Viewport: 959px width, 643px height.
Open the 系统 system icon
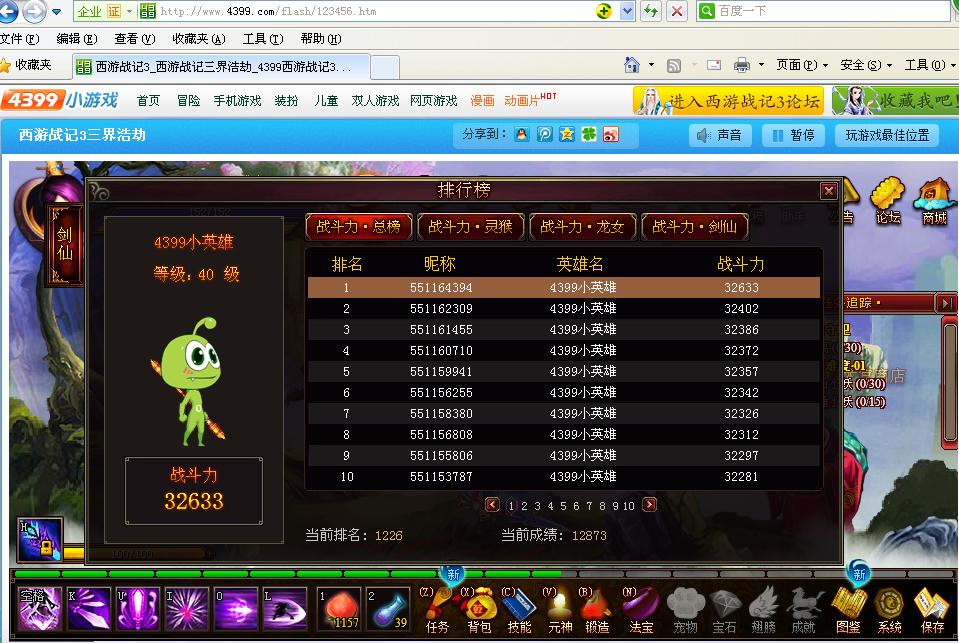[x=889, y=611]
